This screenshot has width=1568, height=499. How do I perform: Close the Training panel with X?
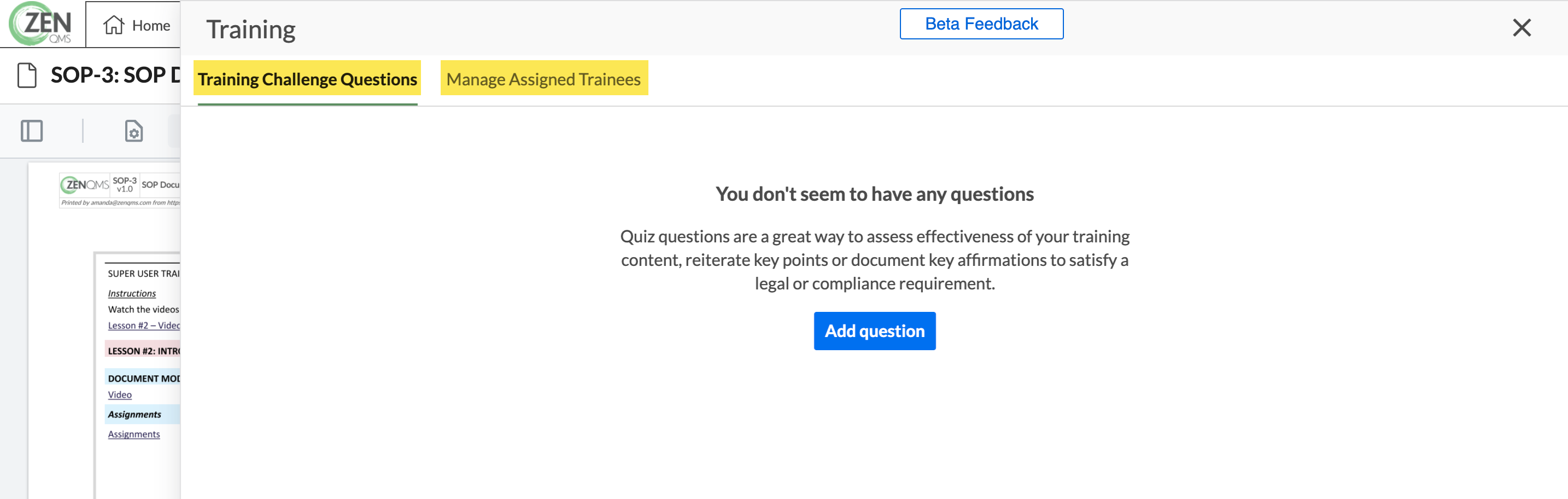click(x=1522, y=27)
